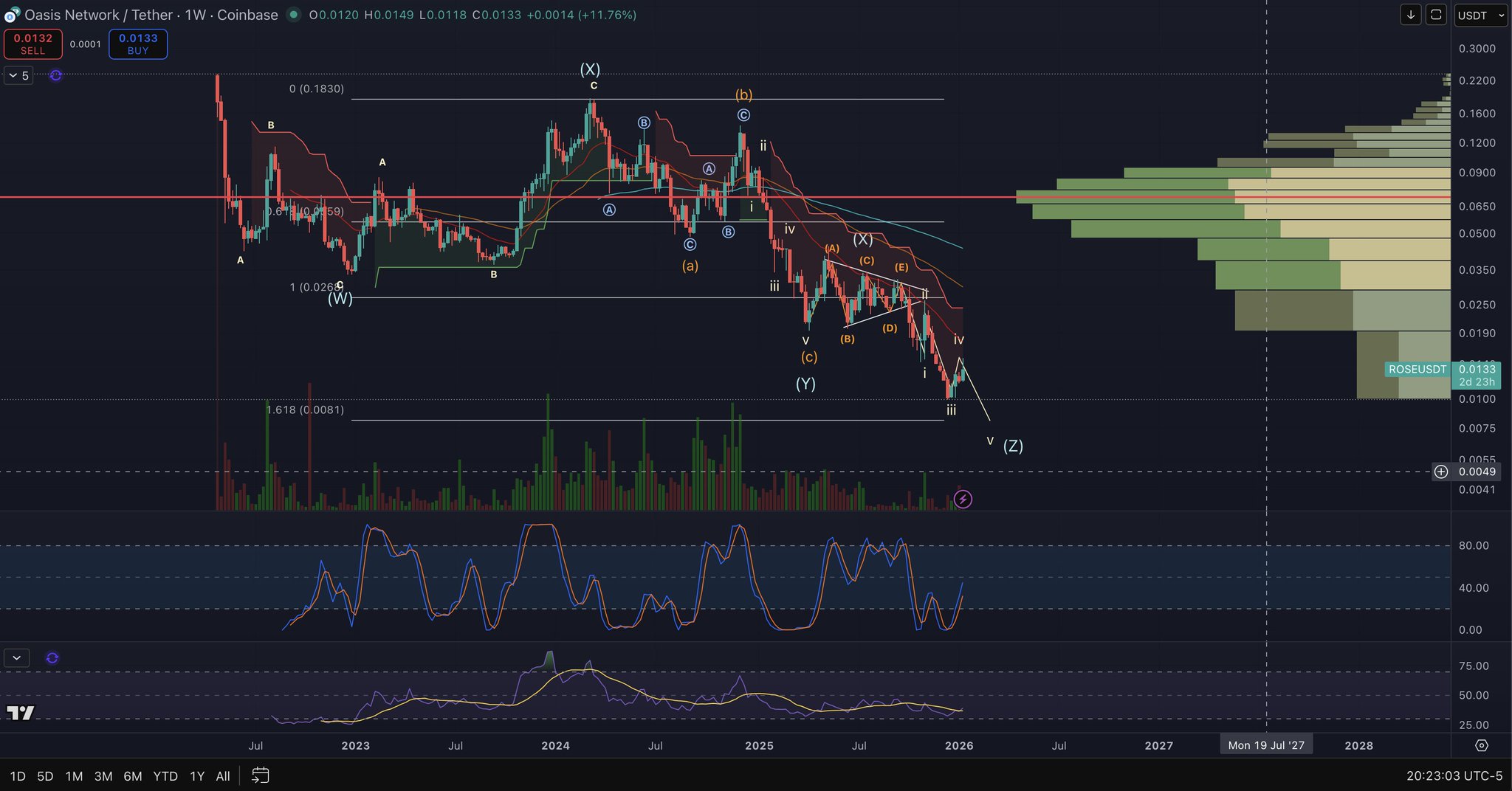Image resolution: width=1512 pixels, height=791 pixels.
Task: Open the USDT currency dropdown
Action: click(1480, 15)
